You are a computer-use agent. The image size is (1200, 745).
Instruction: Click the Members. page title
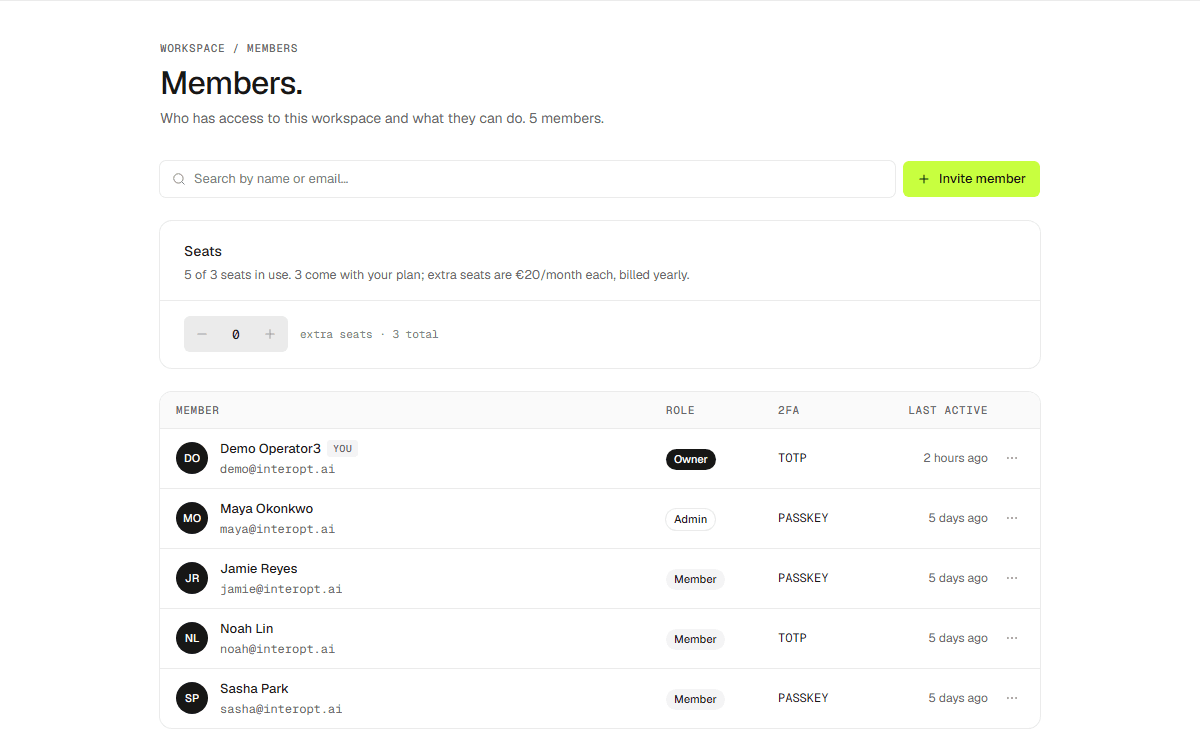(x=231, y=83)
